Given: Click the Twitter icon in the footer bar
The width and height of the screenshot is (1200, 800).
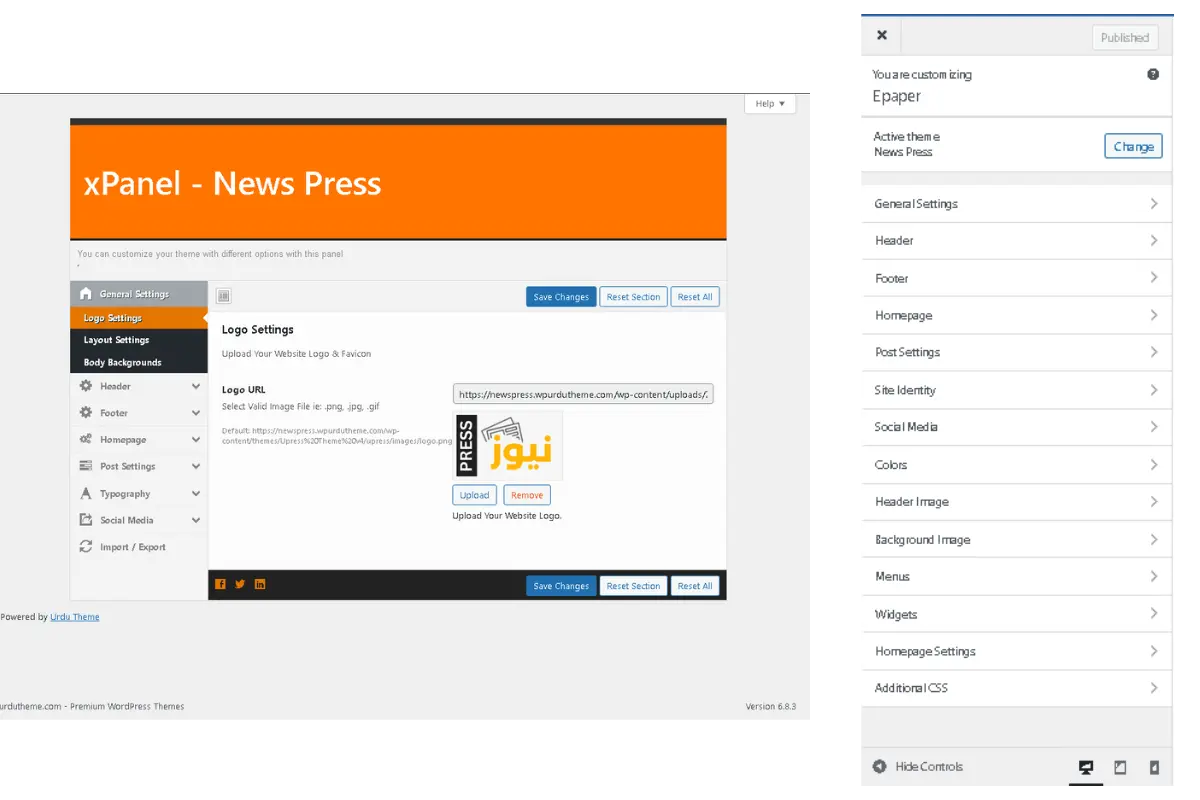Looking at the screenshot, I should (240, 585).
